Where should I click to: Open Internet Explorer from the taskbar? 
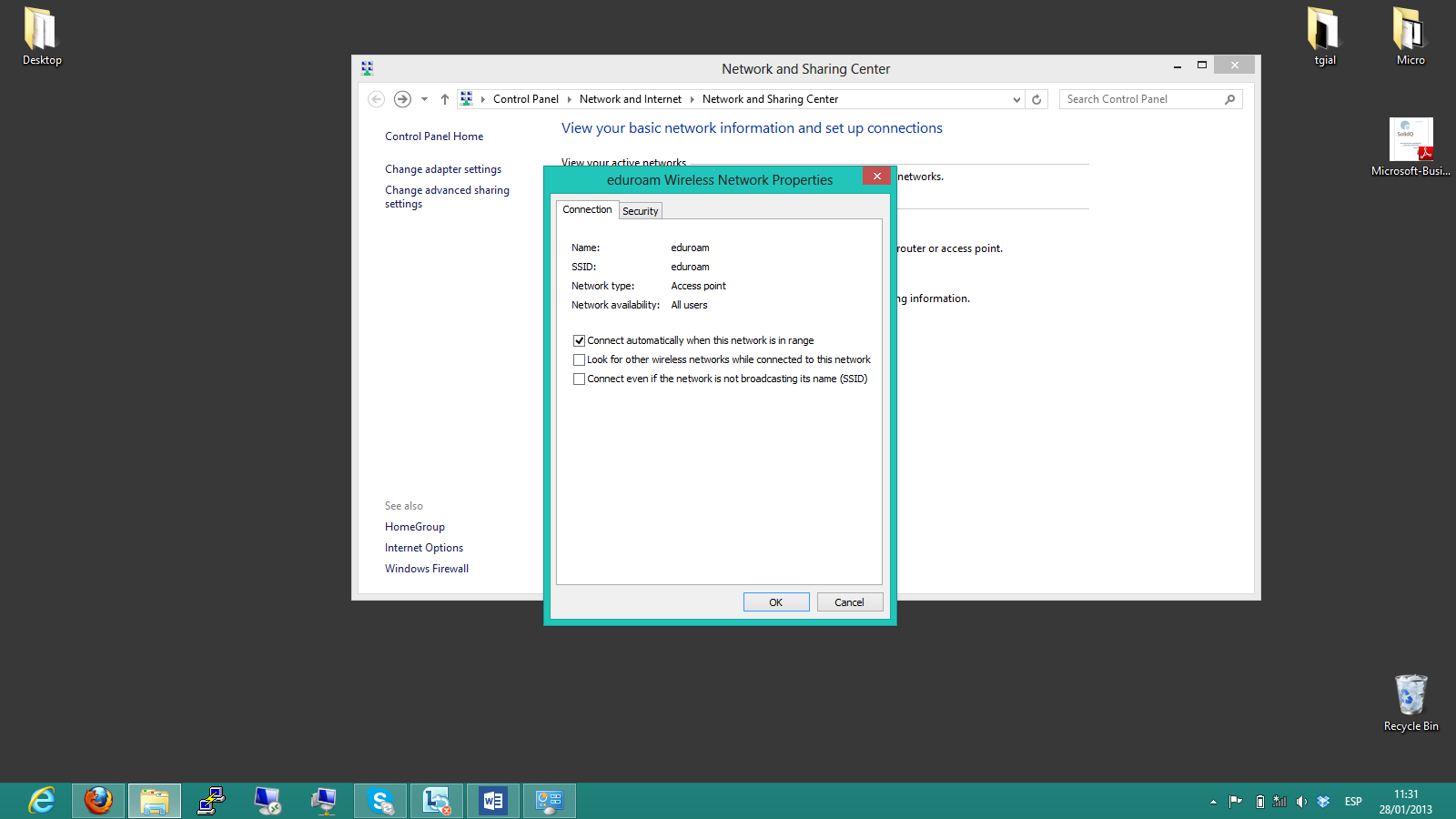[x=42, y=801]
